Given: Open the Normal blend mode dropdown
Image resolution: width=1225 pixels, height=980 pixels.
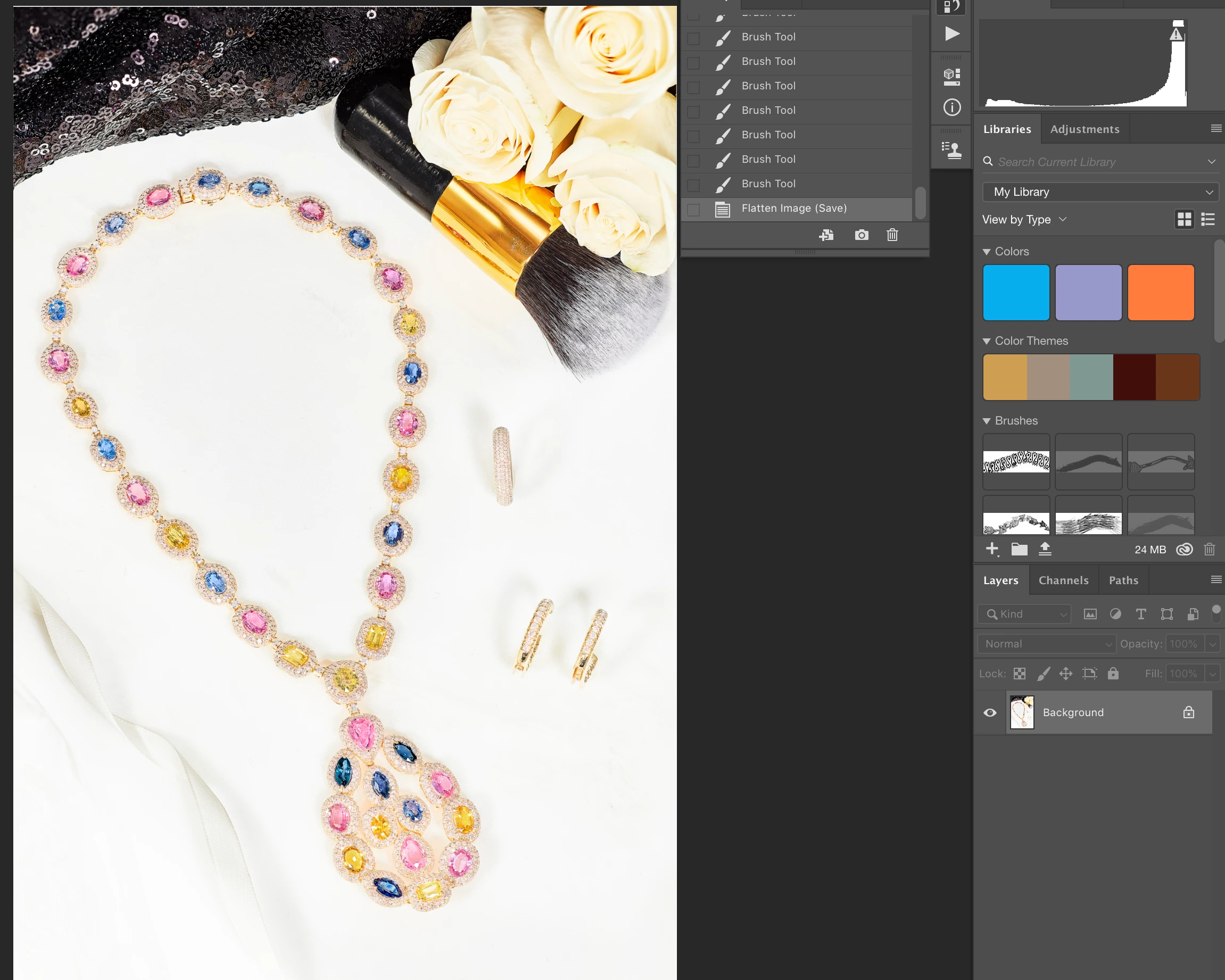Looking at the screenshot, I should tap(1047, 644).
